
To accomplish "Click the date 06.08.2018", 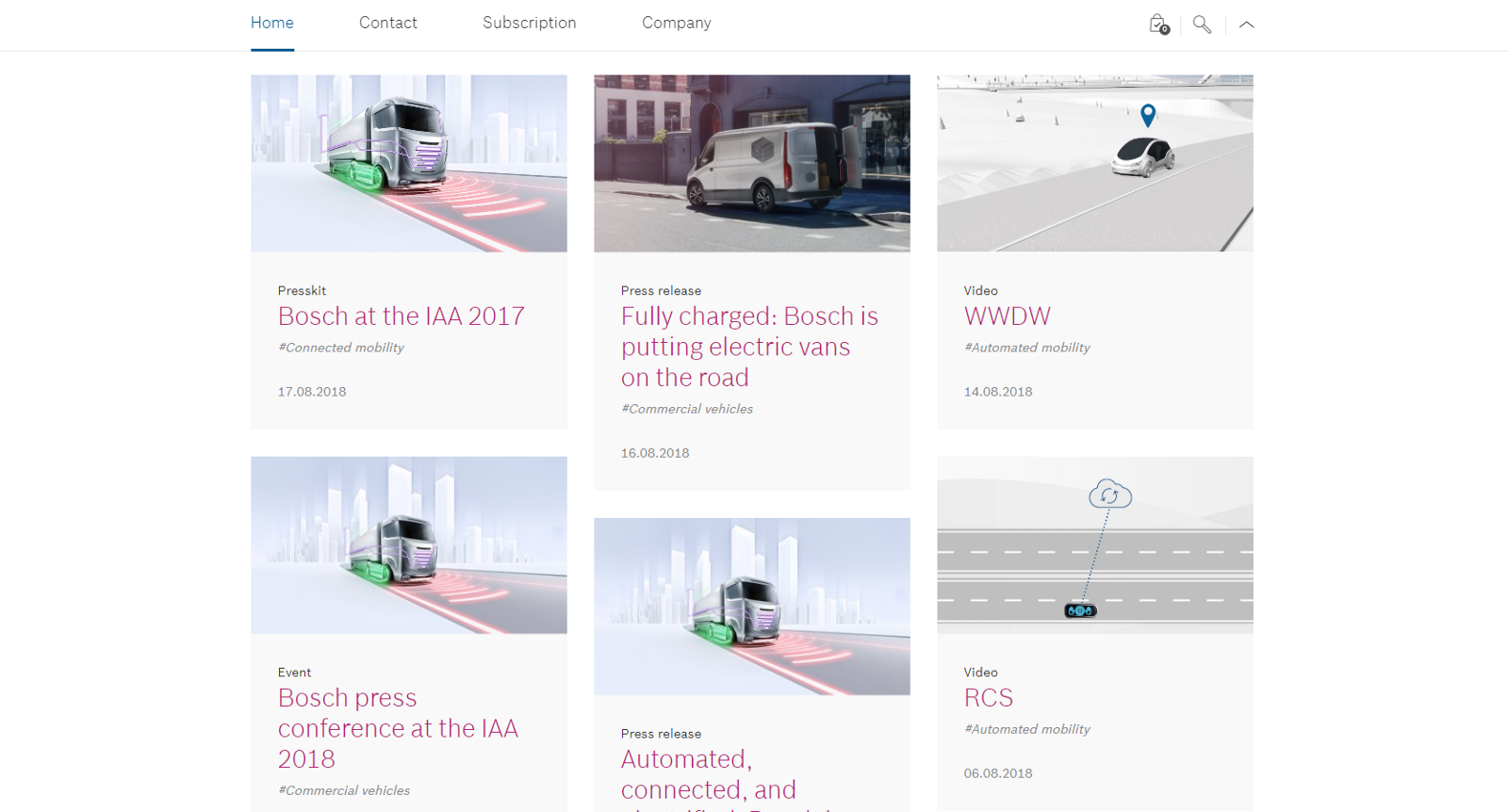I will coord(998,773).
